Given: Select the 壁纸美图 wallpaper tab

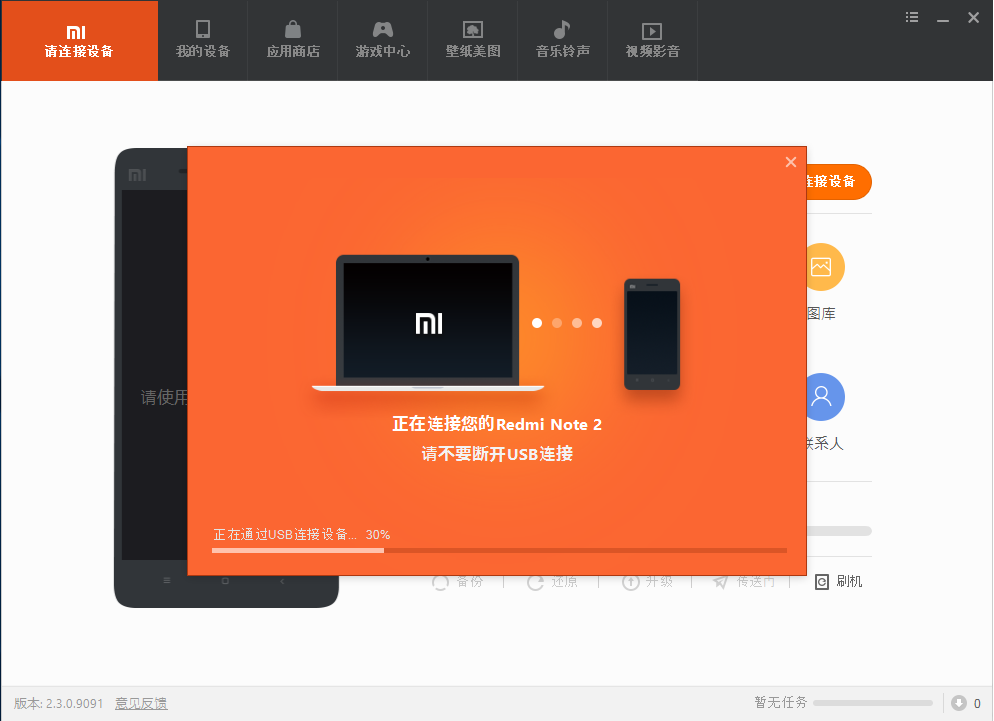Looking at the screenshot, I should (x=473, y=40).
